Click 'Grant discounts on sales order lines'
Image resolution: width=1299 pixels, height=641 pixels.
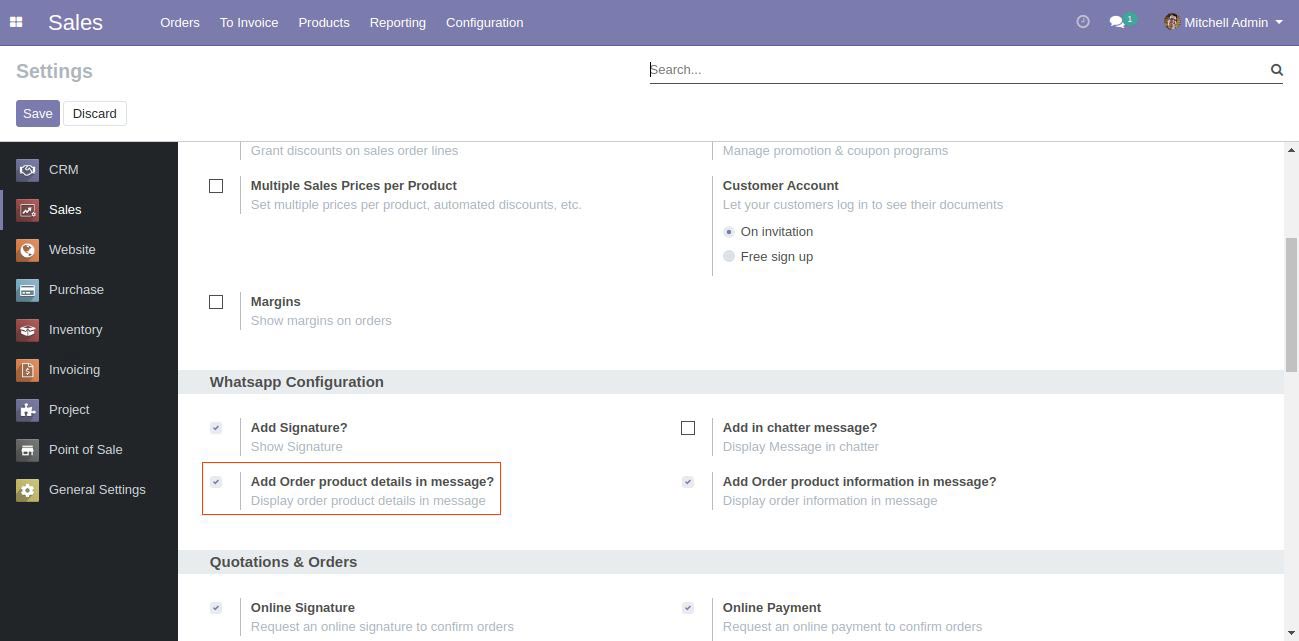[354, 151]
